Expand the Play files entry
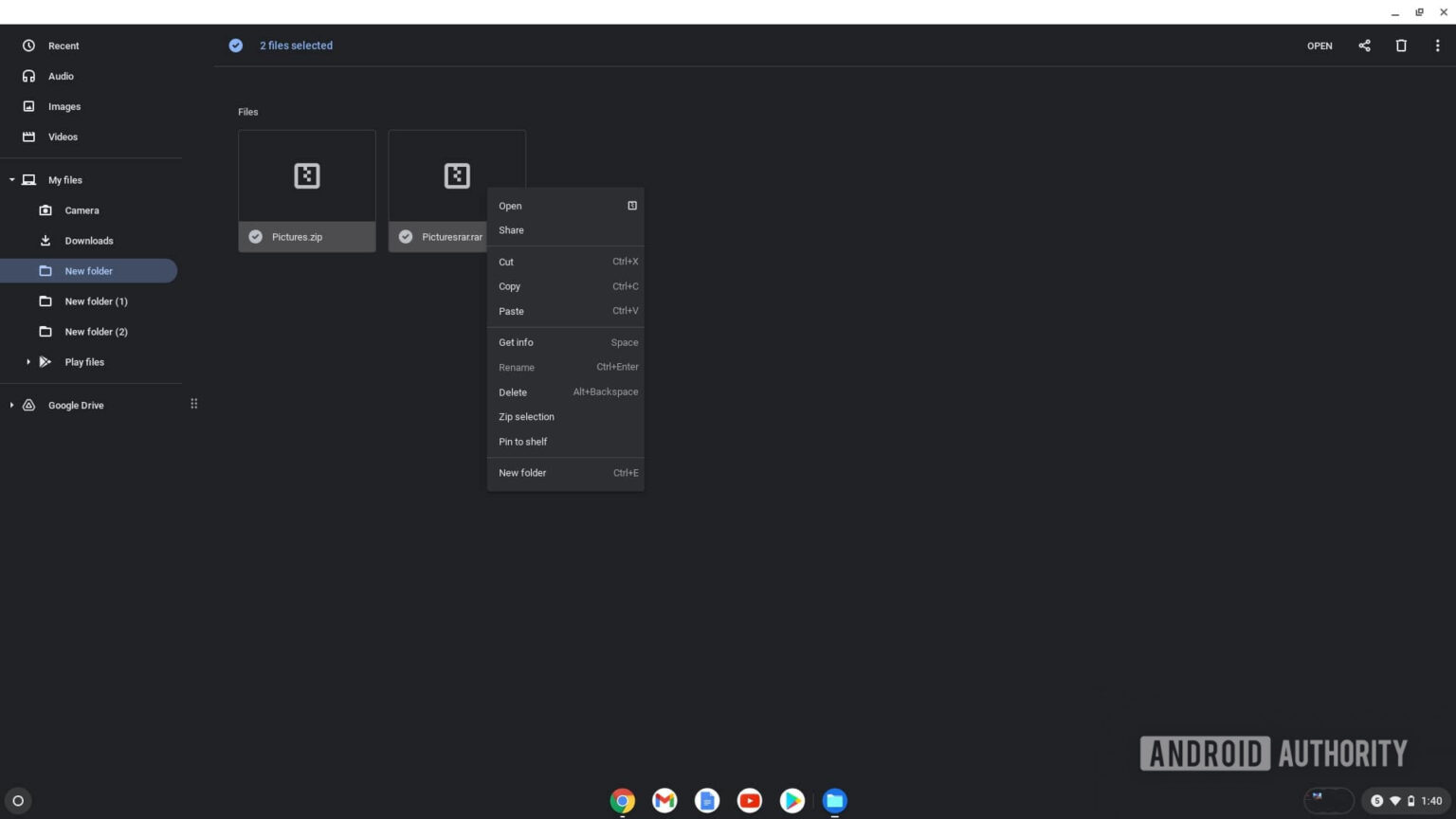 pos(27,361)
